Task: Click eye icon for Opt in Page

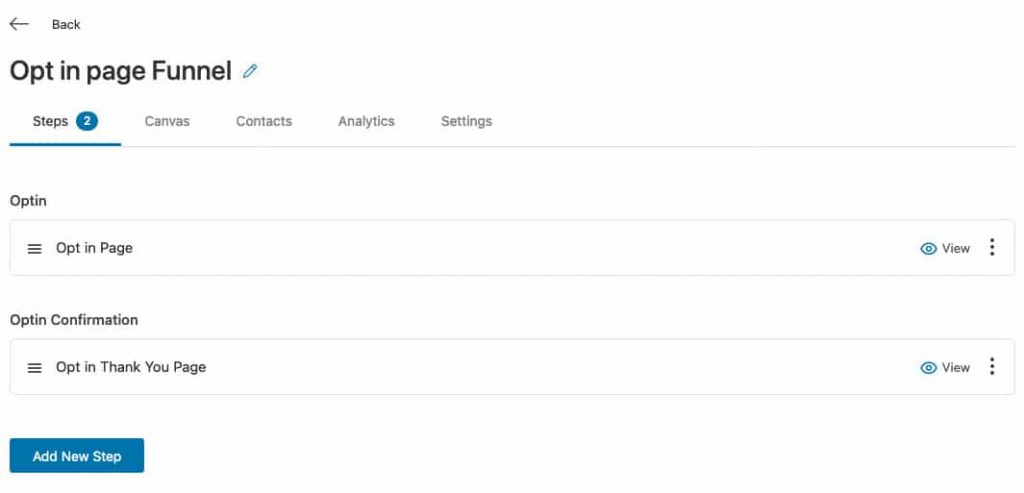Action: [x=928, y=249]
